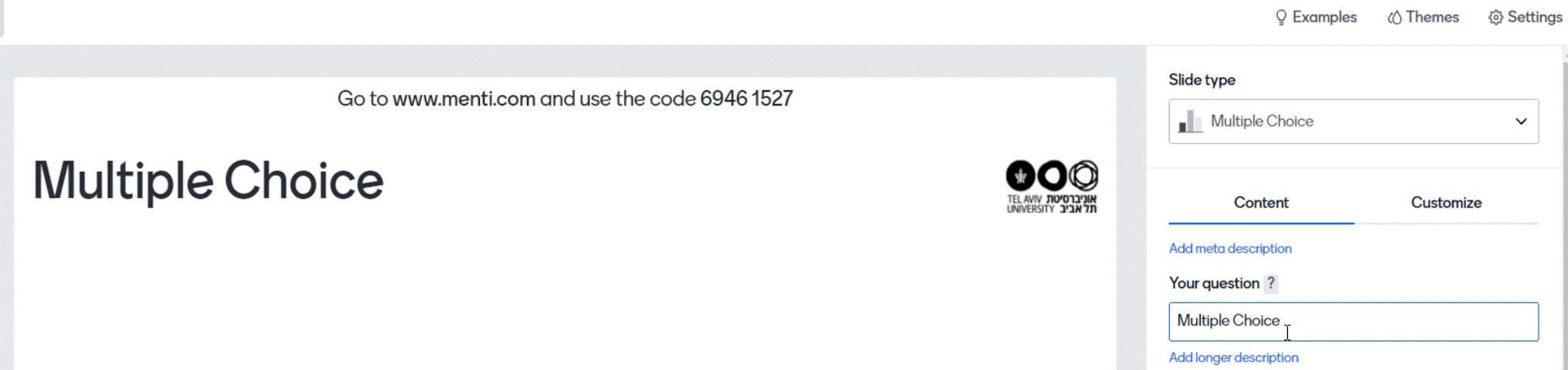
Task: Switch to the Content tab
Action: click(1261, 203)
